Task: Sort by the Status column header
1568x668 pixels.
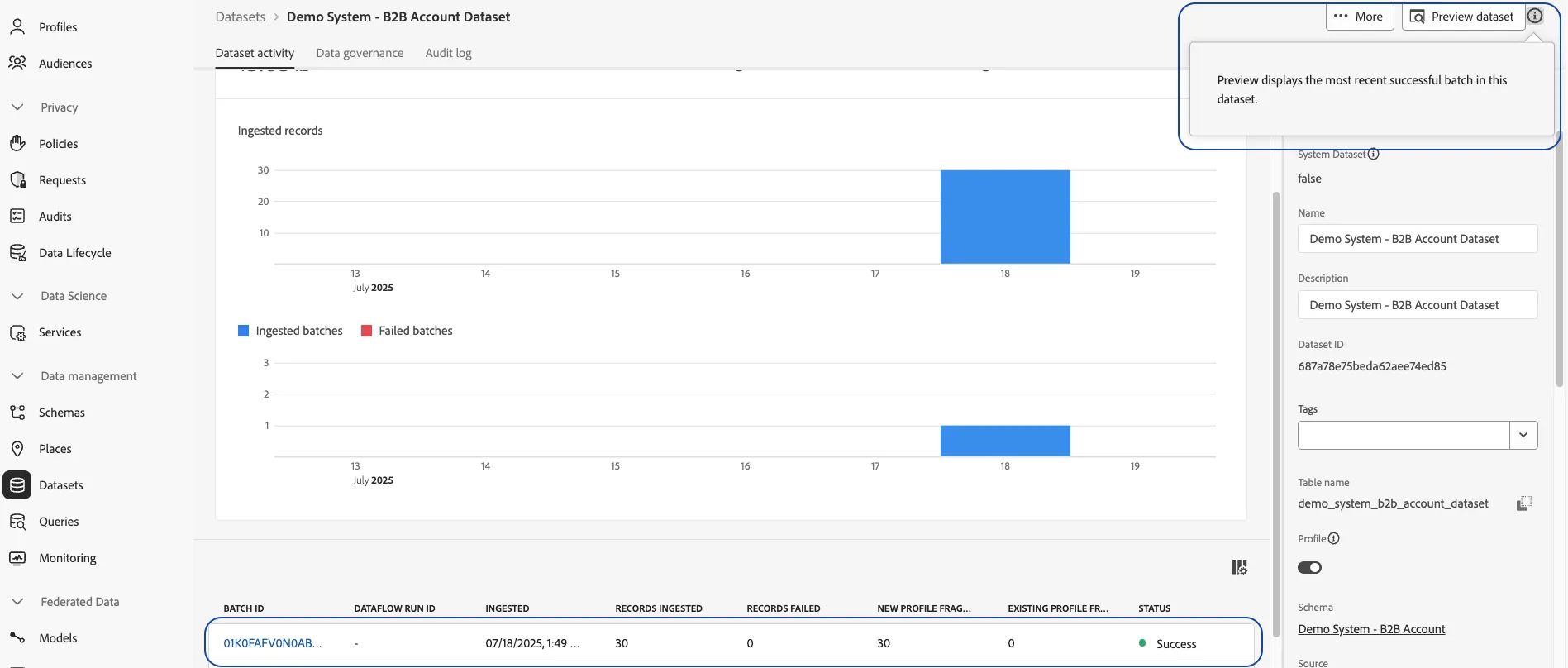Action: pos(1154,608)
